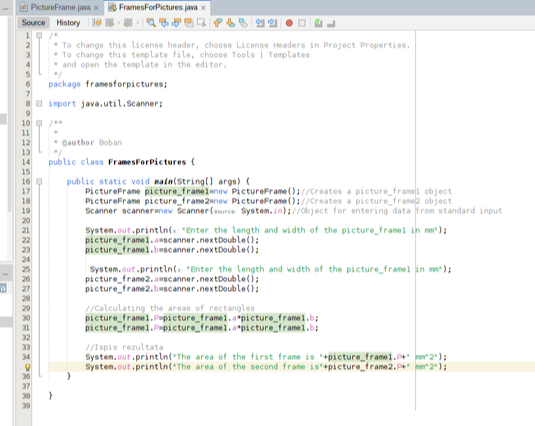The image size is (535, 426).
Task: Close the PictureFrame.java tab
Action: coord(96,8)
